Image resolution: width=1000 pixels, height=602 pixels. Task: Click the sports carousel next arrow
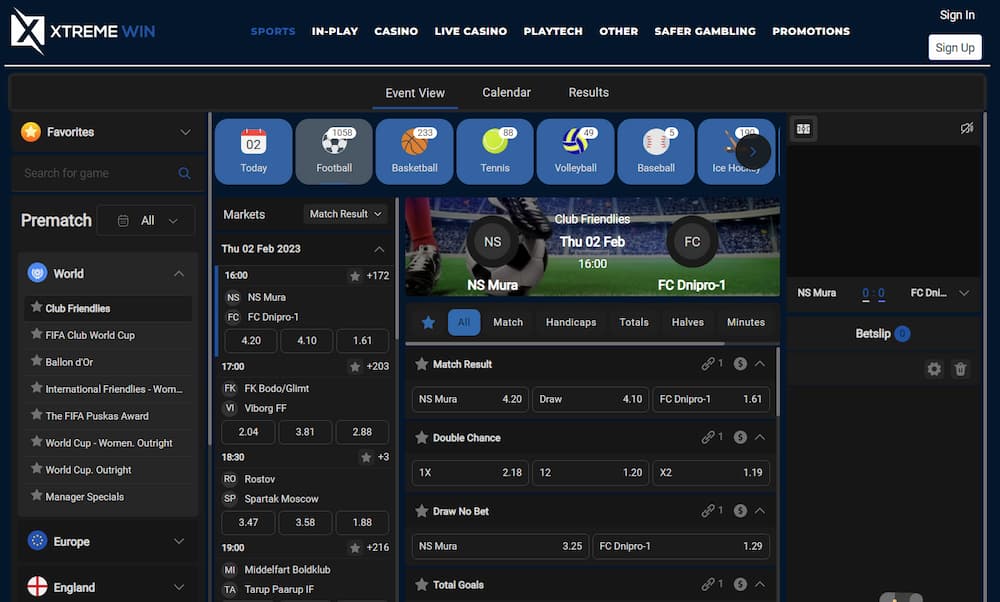click(x=753, y=152)
